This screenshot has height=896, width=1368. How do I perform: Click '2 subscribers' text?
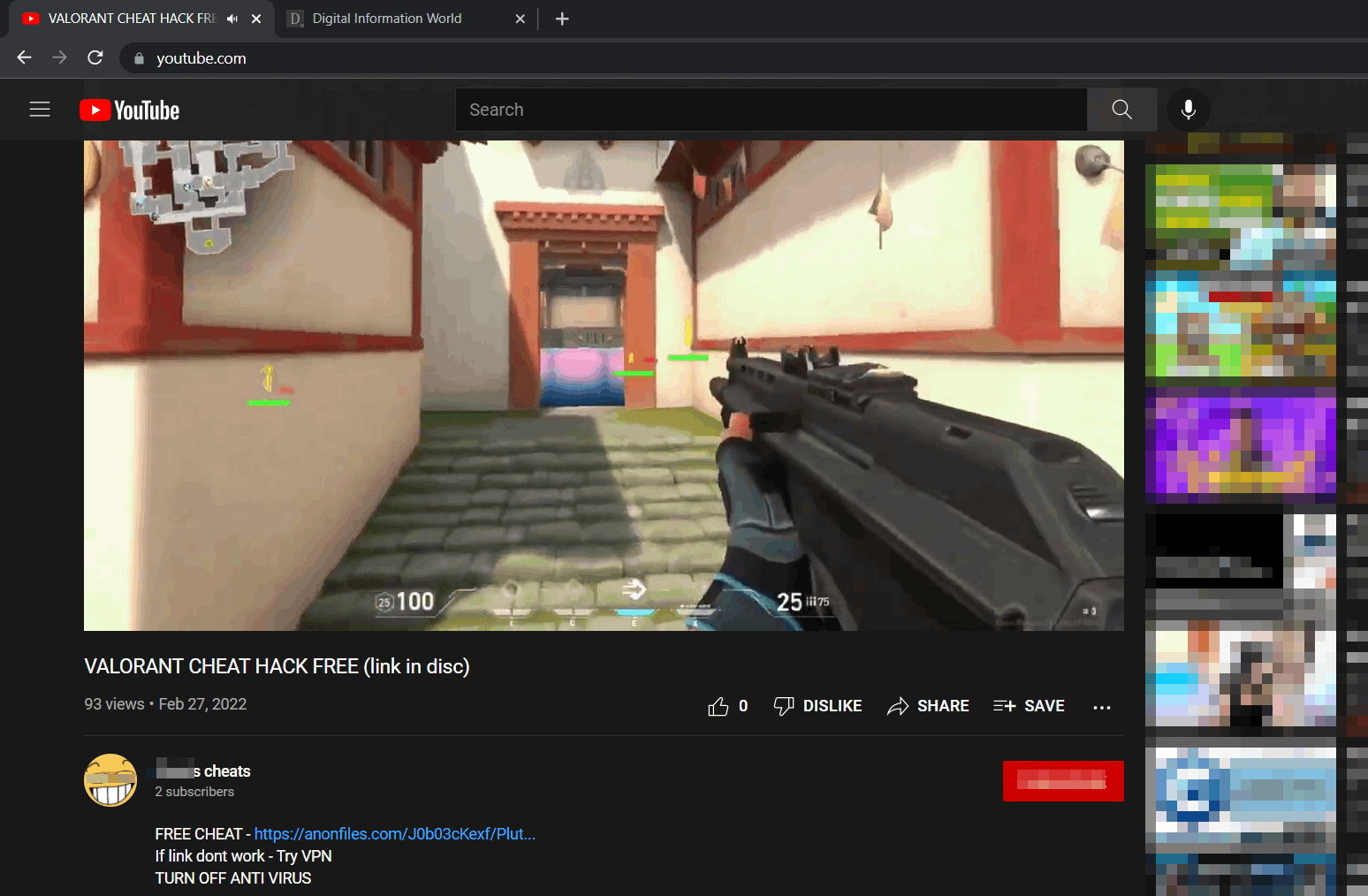194,792
